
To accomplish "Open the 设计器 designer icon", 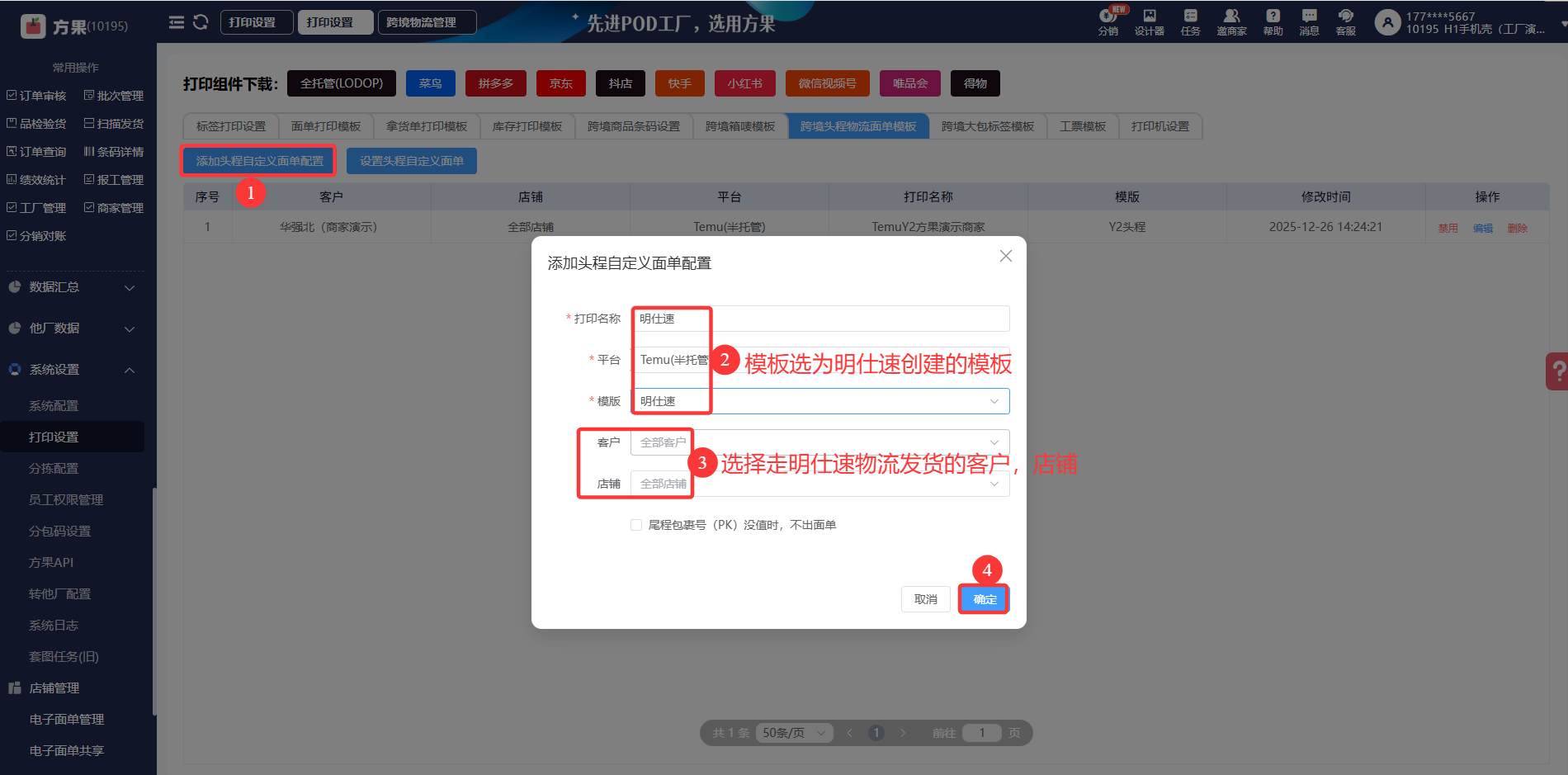I will (x=1150, y=22).
